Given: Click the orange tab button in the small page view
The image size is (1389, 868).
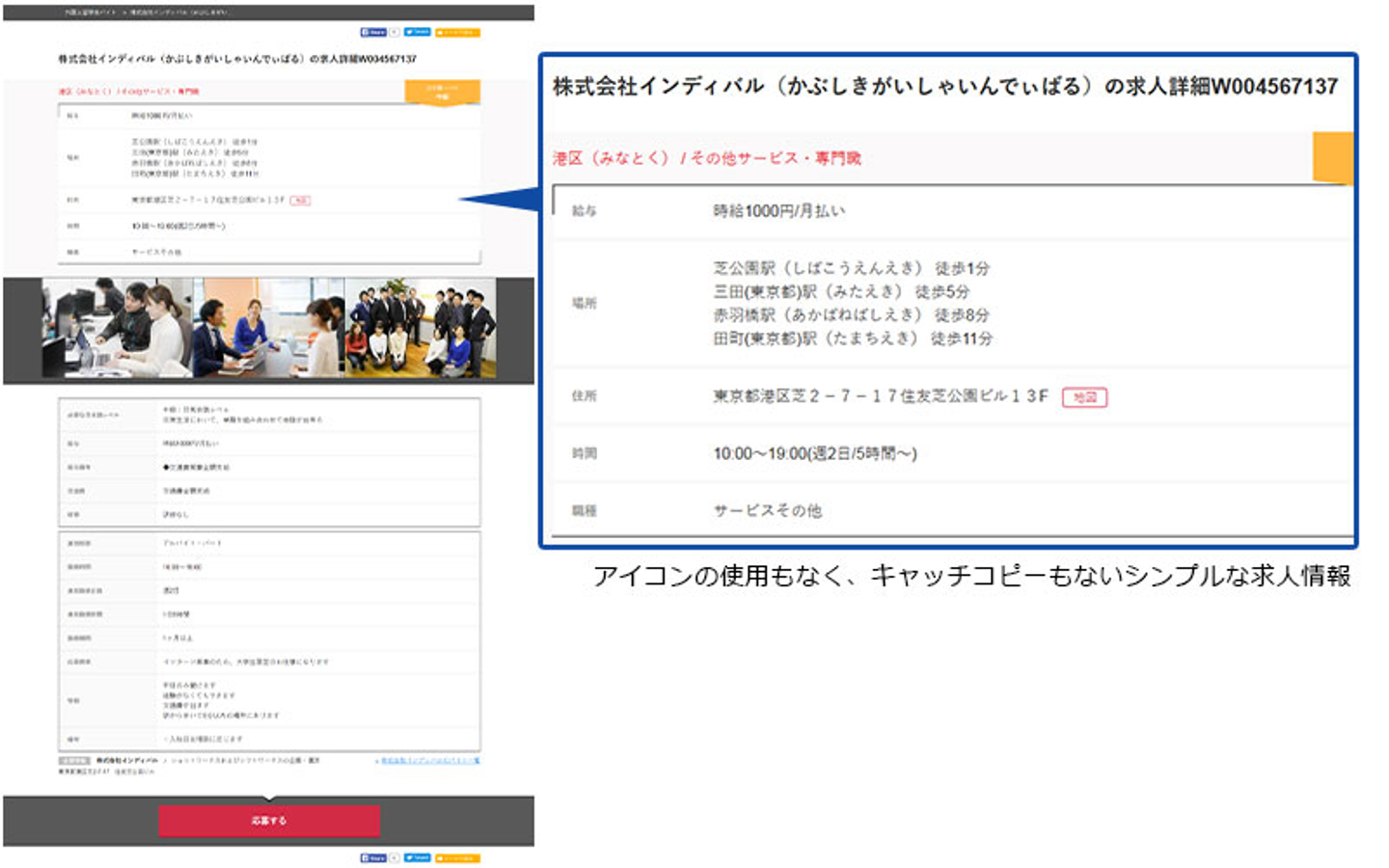Looking at the screenshot, I should click(x=442, y=93).
